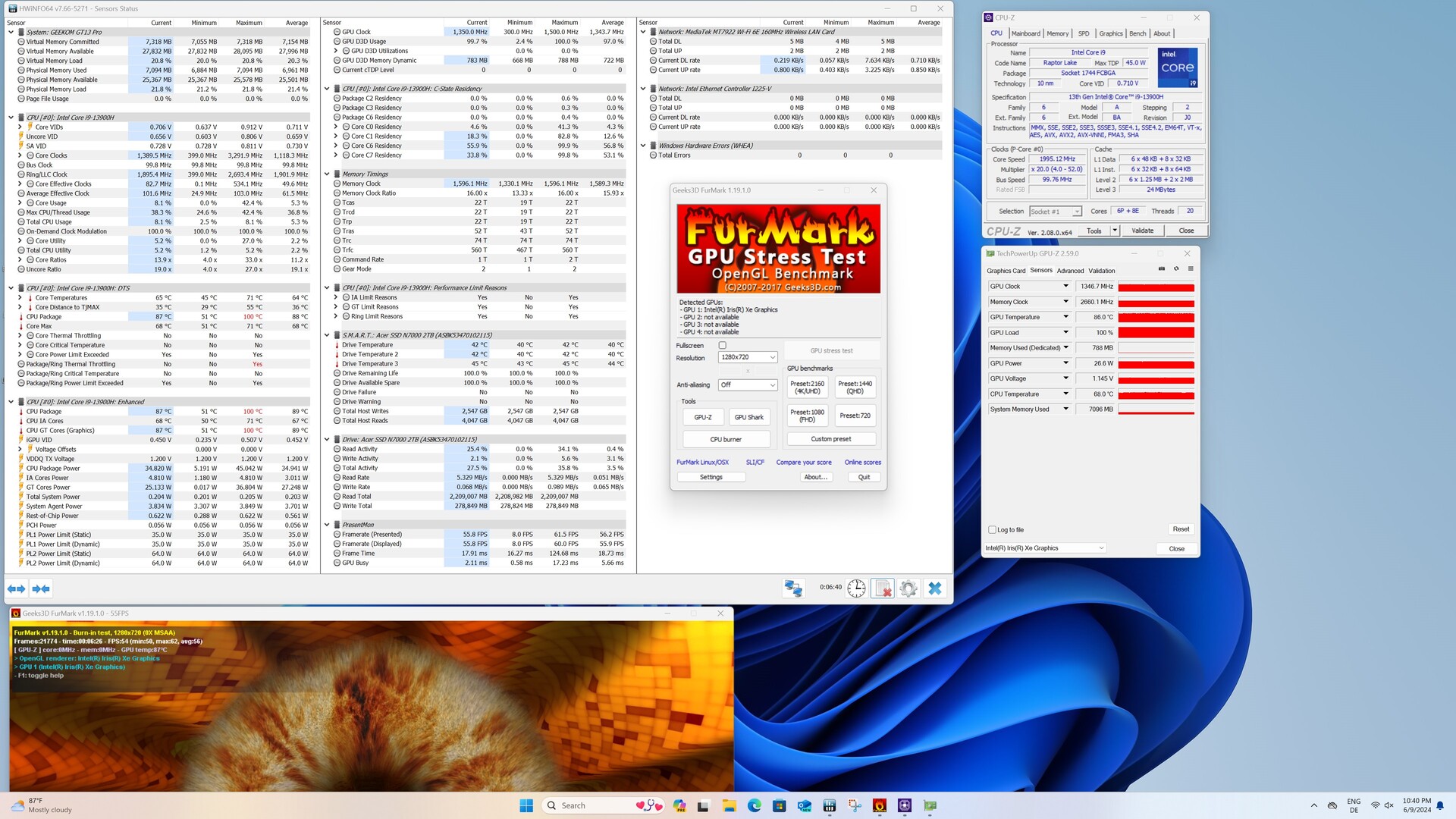Open the GPU Clock sensor dropdown in GPU-Z

click(x=1065, y=286)
